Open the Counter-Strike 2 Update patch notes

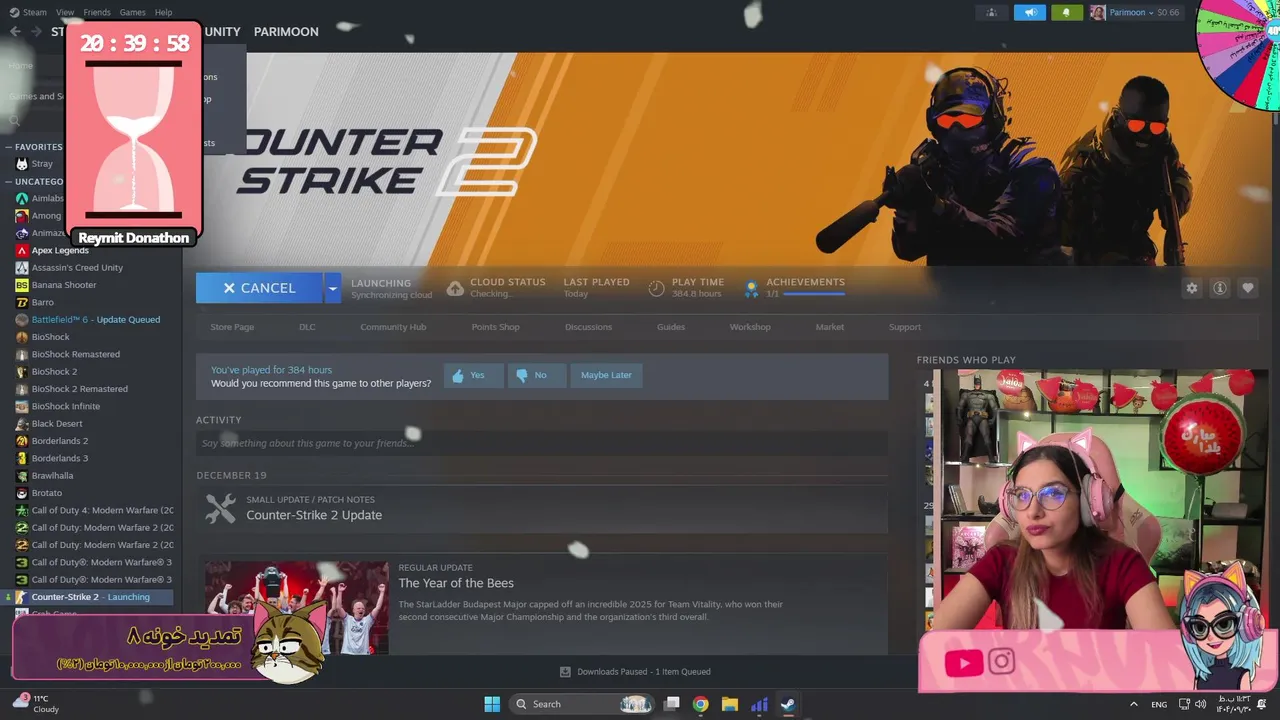pos(314,515)
